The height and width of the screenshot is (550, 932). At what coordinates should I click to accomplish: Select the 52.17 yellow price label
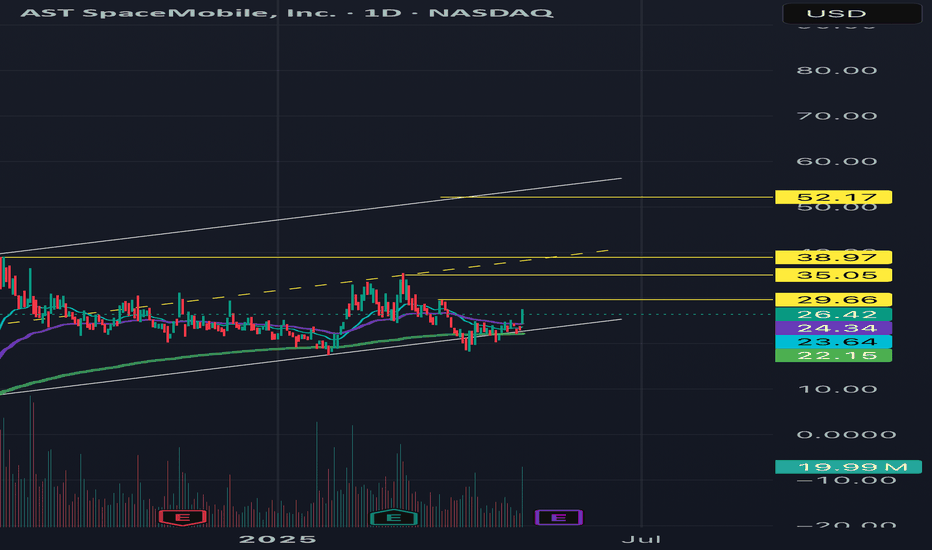pyautogui.click(x=833, y=197)
